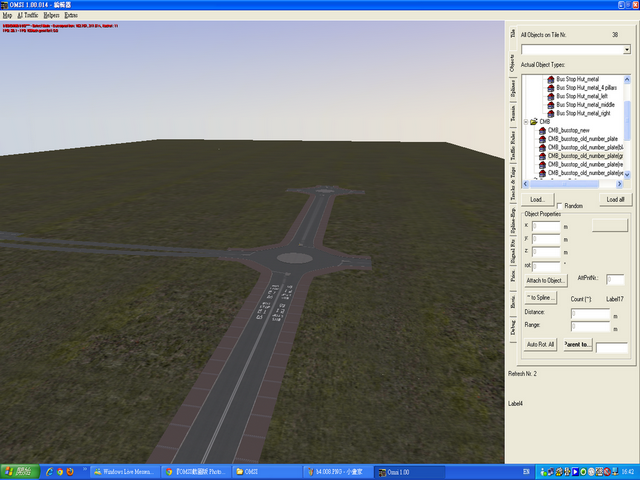Click the Load... button
640x480 pixels.
(x=538, y=200)
